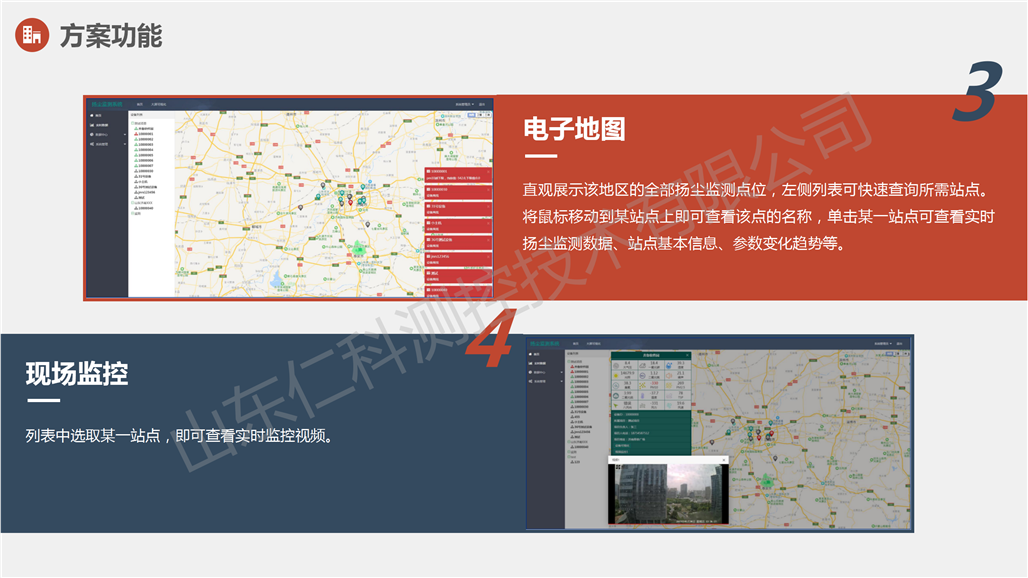The width and height of the screenshot is (1028, 578).
Task: Open admin user dropdown in top screenshot header
Action: pos(465,104)
